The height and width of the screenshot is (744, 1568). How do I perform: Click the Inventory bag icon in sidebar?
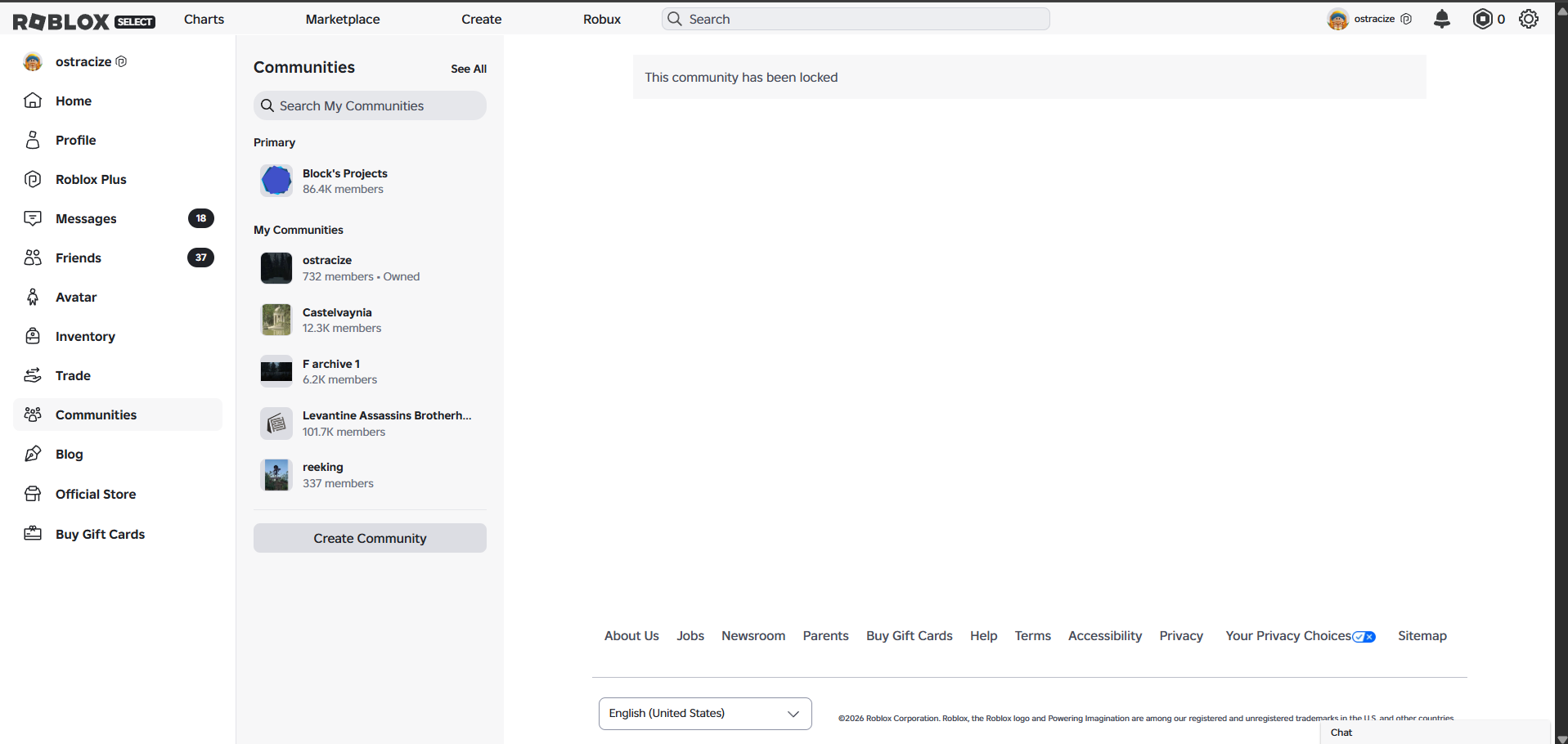(x=33, y=336)
